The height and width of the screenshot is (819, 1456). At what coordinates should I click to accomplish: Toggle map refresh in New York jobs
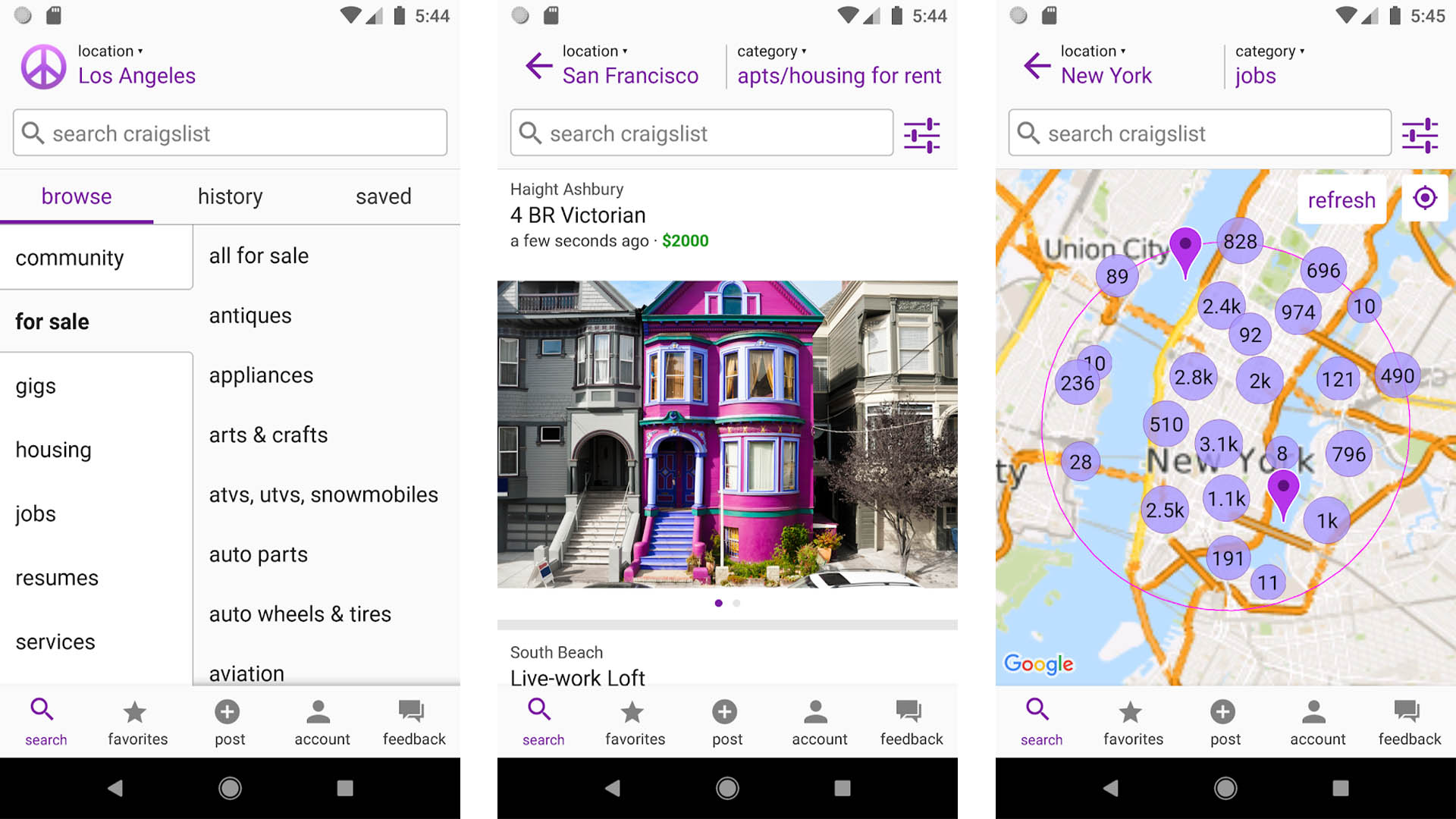click(x=1341, y=199)
